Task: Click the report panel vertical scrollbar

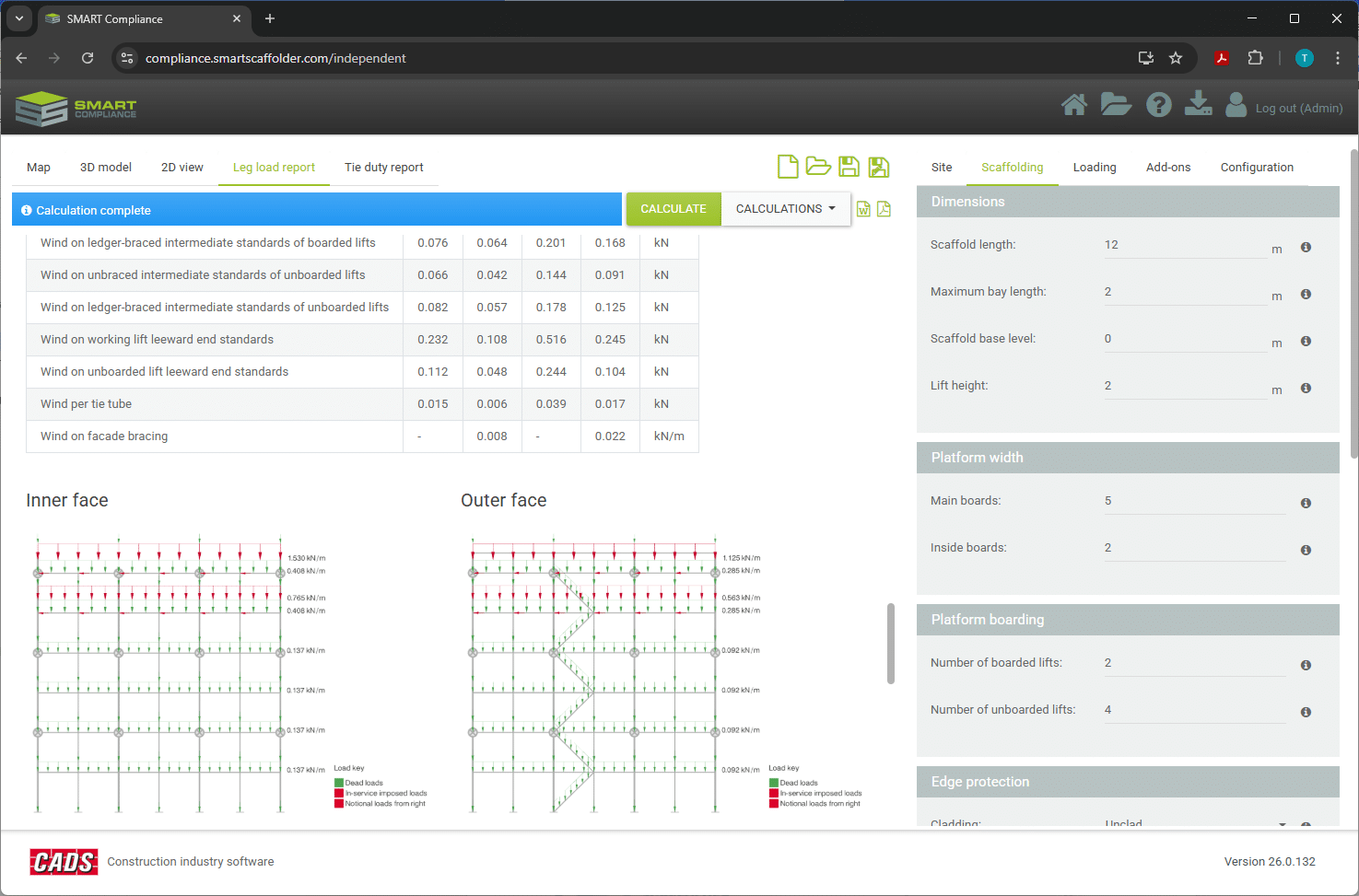Action: coord(890,644)
